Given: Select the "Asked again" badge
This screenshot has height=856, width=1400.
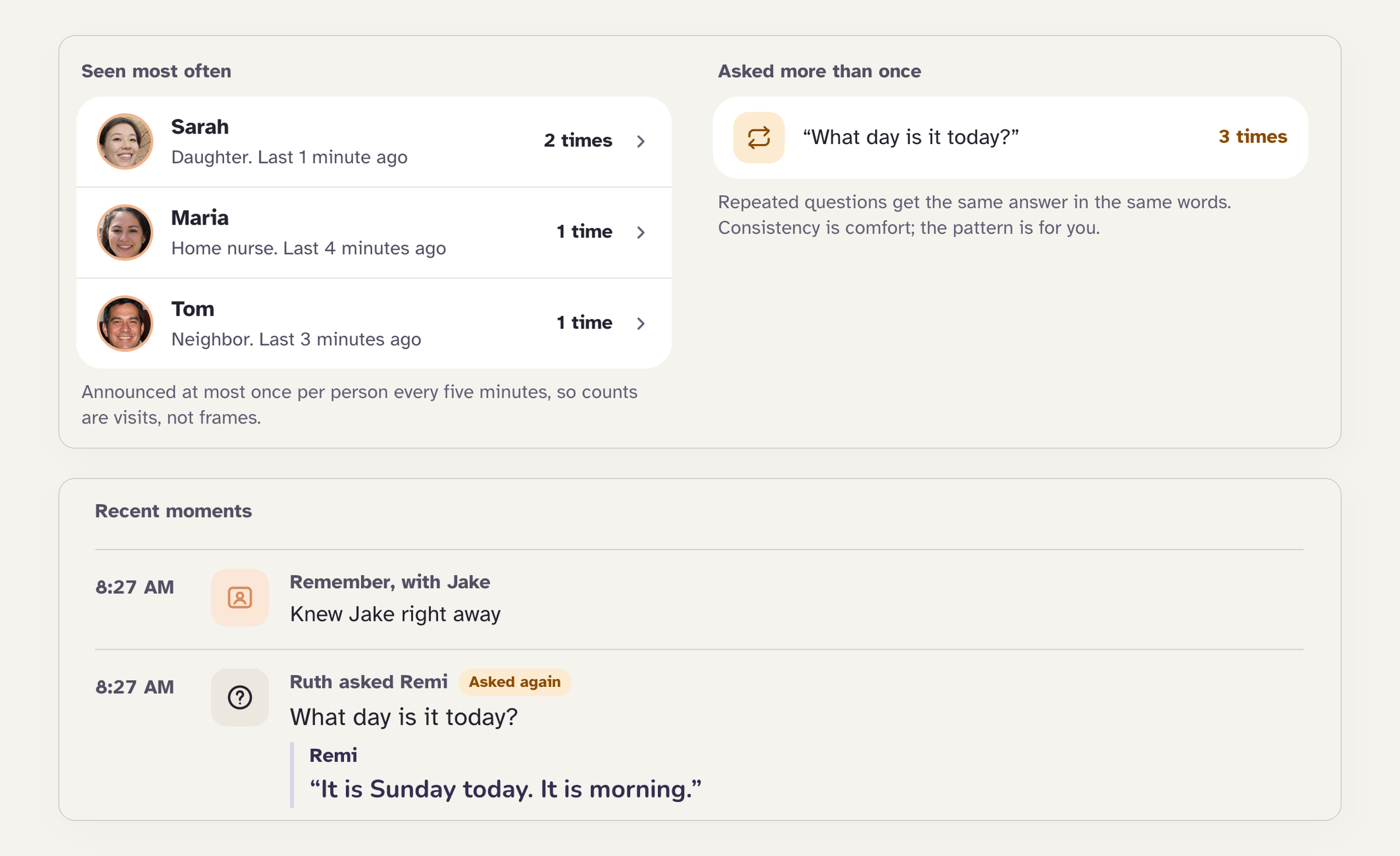Looking at the screenshot, I should [x=514, y=682].
